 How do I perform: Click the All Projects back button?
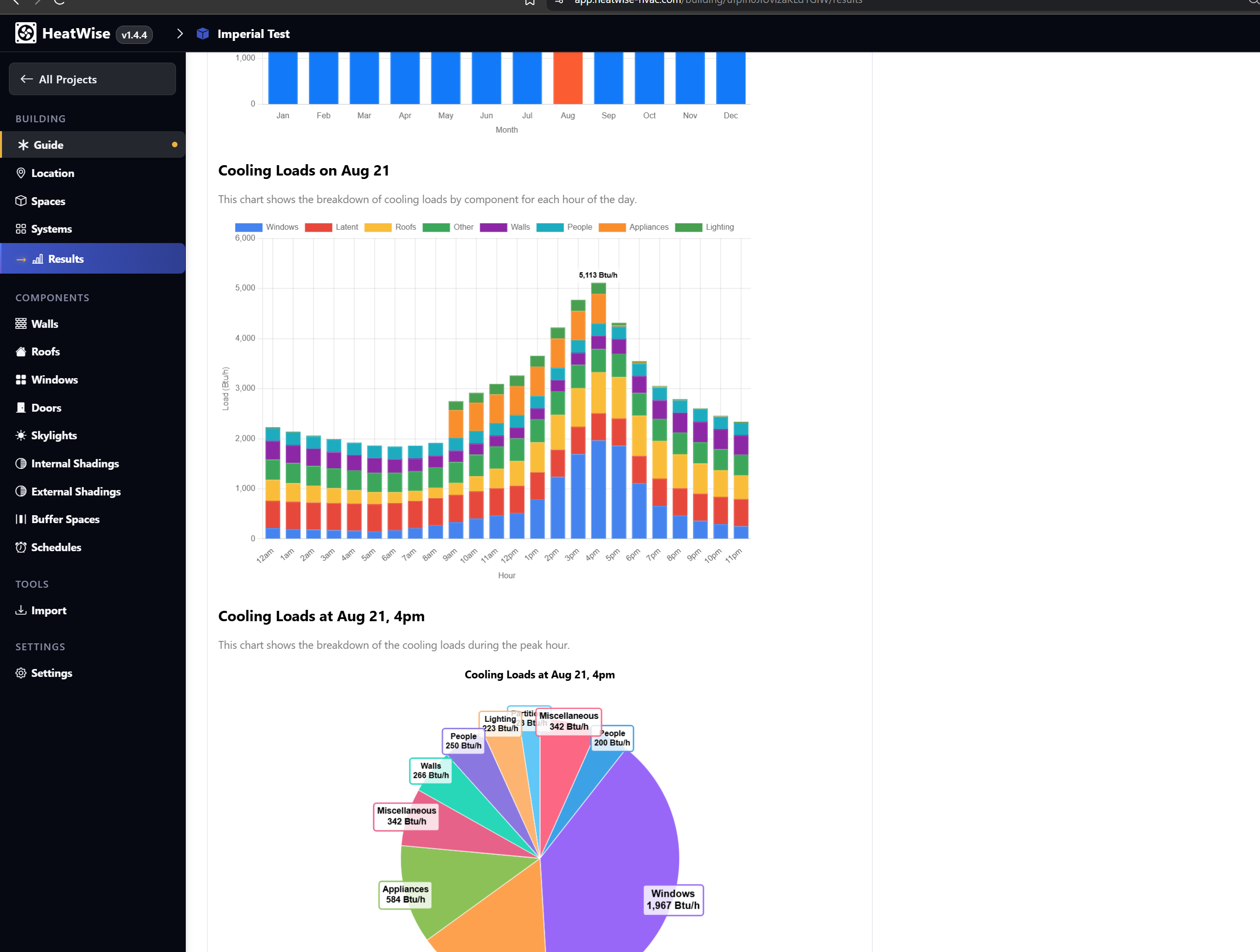[92, 79]
